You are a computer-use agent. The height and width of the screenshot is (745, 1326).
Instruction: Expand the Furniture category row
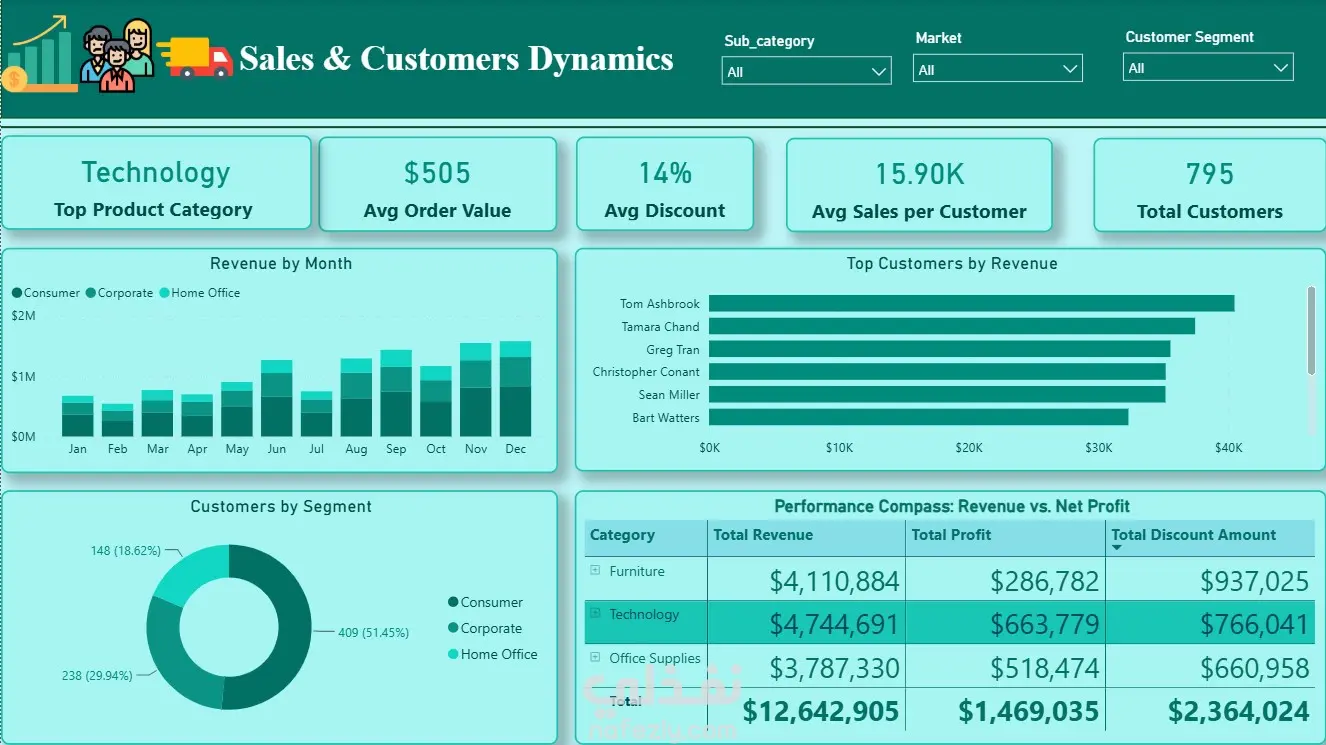click(595, 571)
